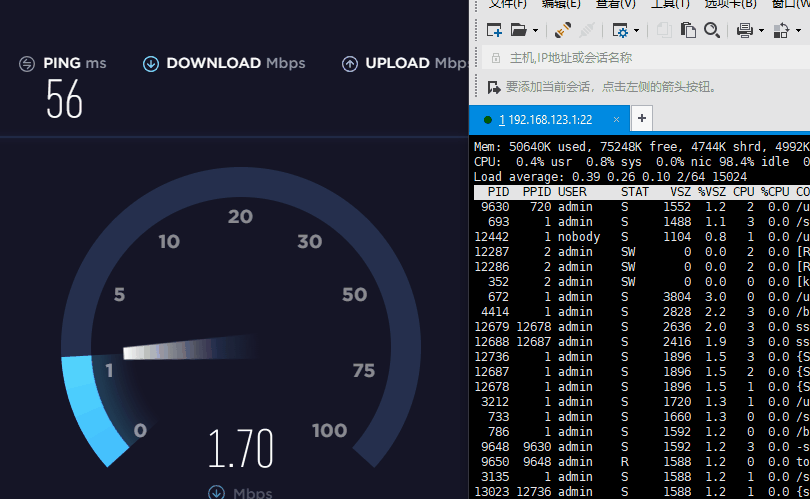This screenshot has height=499, width=810.
Task: Click the grayed Copy icon
Action: [664, 30]
